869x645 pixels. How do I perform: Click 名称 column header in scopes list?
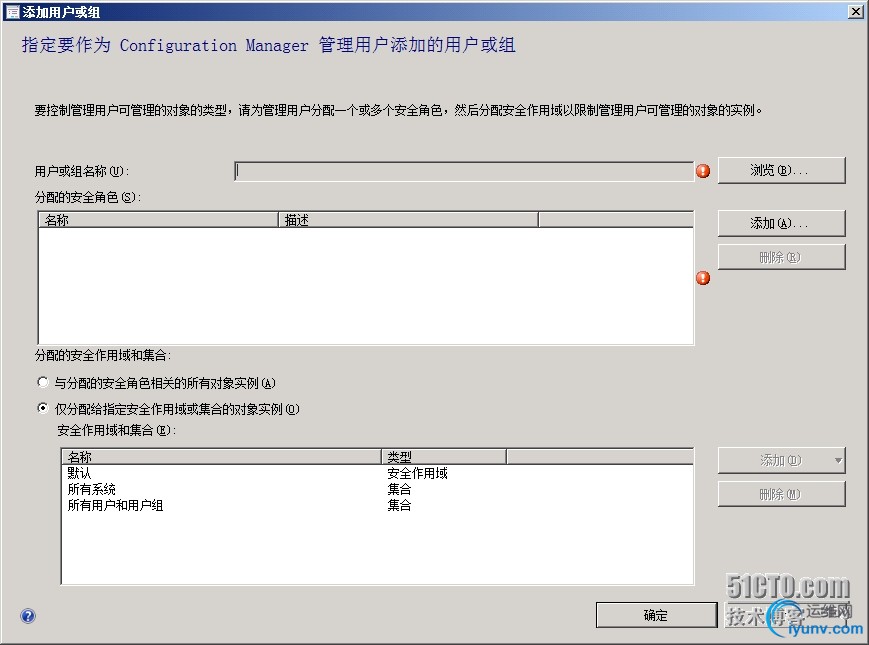pos(222,457)
